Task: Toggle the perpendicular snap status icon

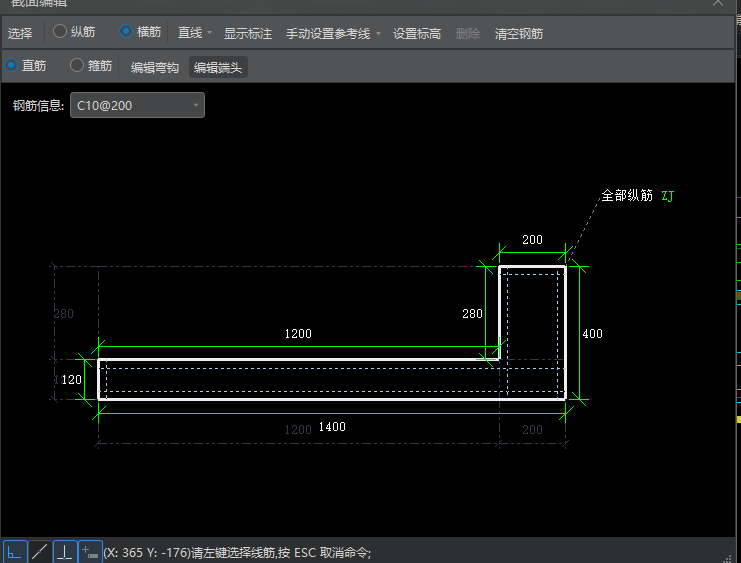Action: point(65,551)
